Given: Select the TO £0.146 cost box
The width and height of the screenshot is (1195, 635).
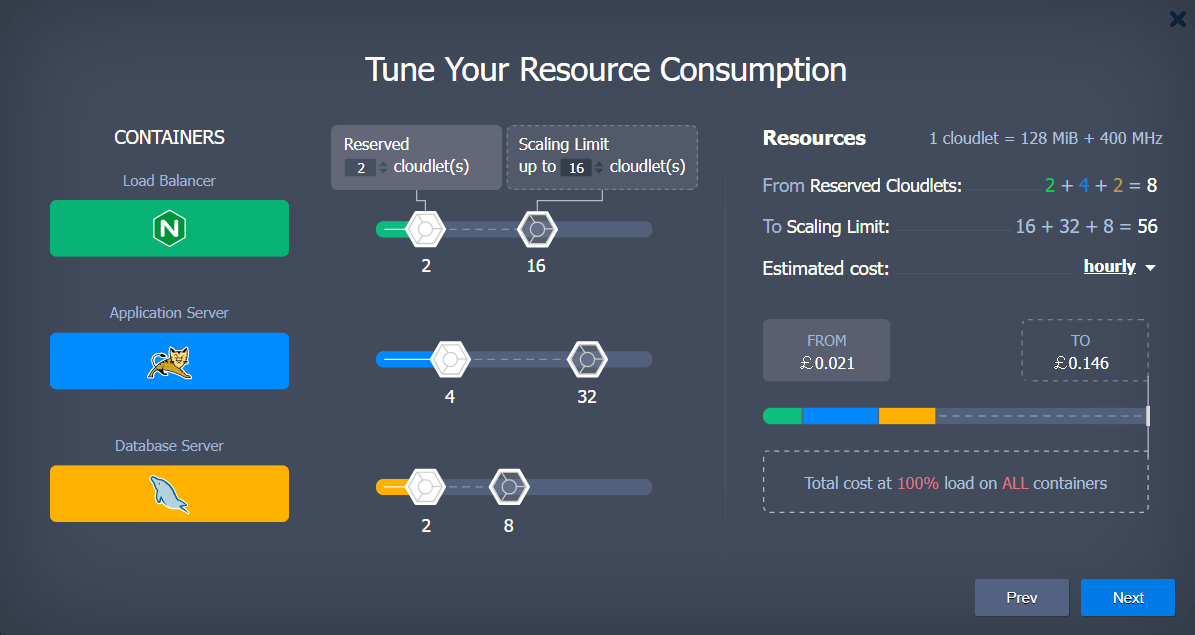Looking at the screenshot, I should (x=1084, y=351).
